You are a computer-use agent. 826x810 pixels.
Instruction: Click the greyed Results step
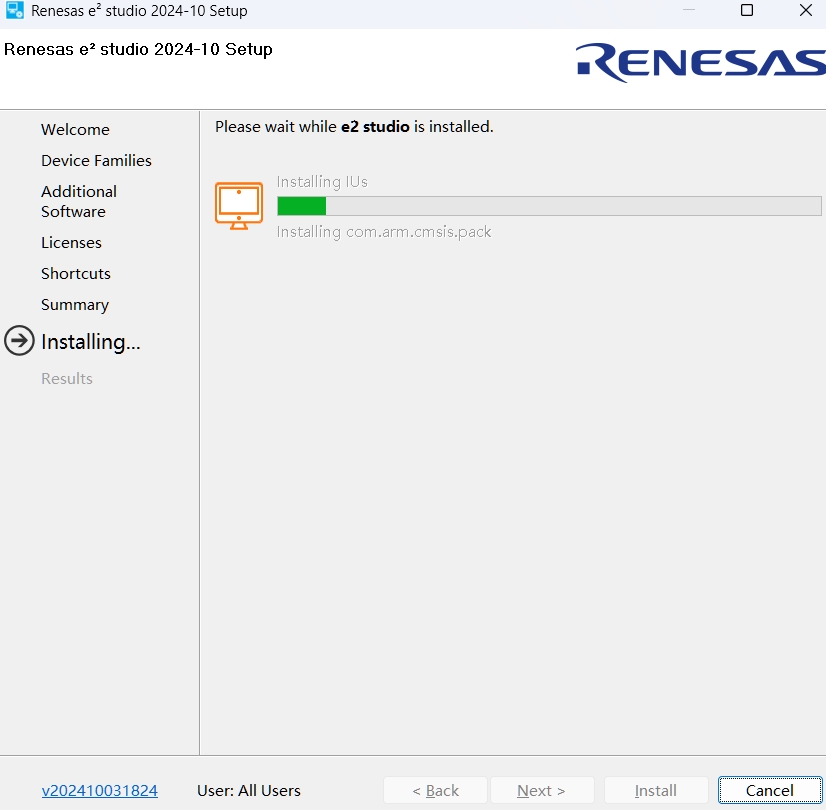tap(67, 378)
